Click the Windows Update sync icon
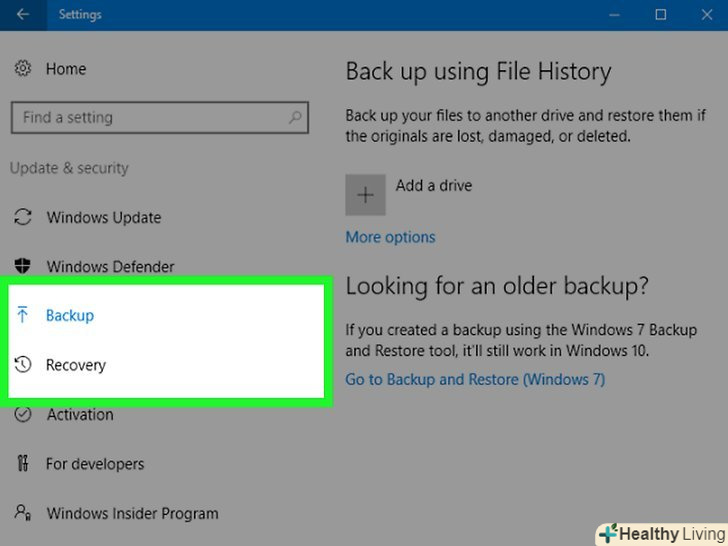Viewport: 728px width, 546px height. pyautogui.click(x=23, y=217)
